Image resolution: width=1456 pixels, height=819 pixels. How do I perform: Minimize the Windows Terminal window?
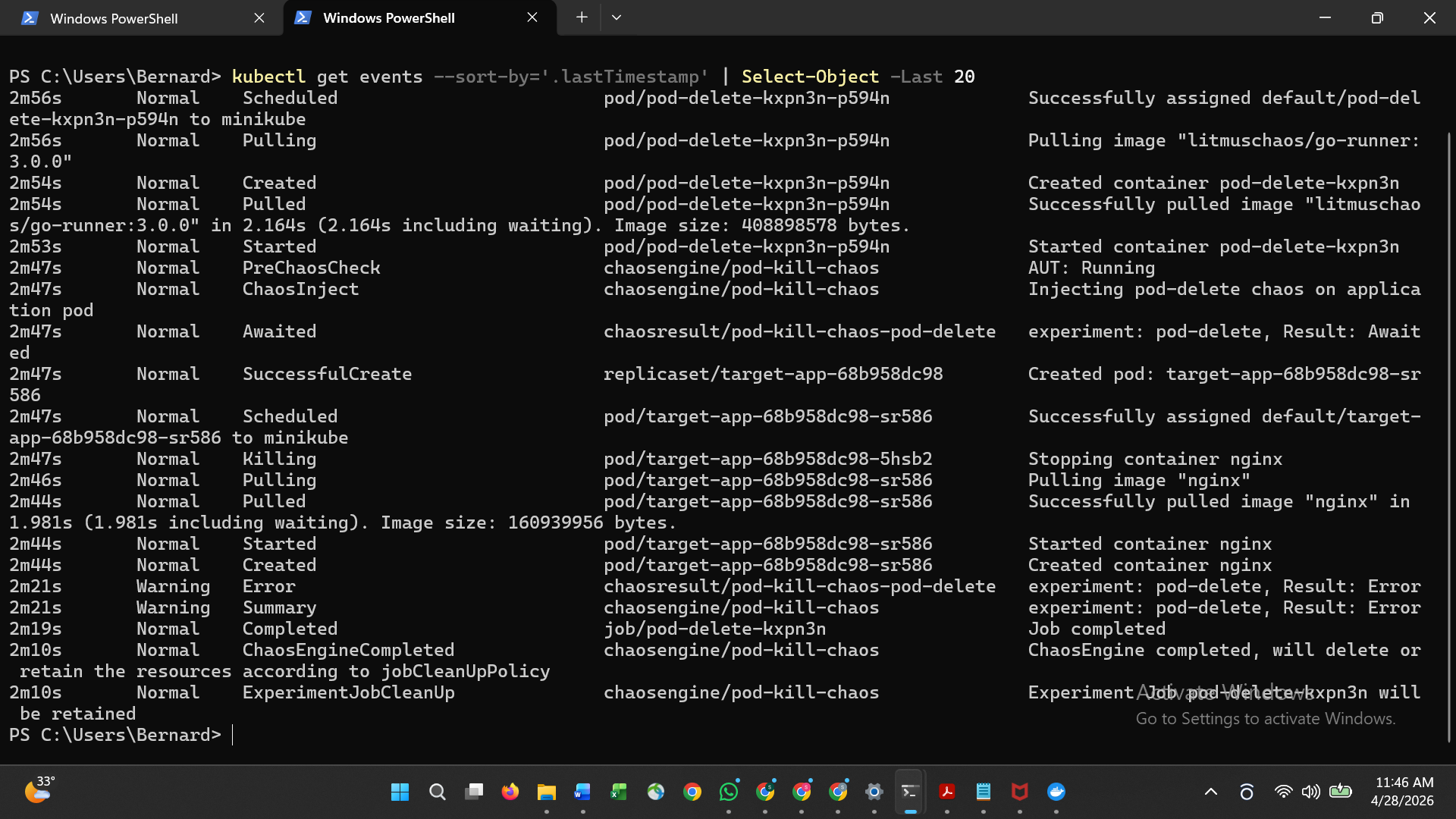(x=1326, y=17)
